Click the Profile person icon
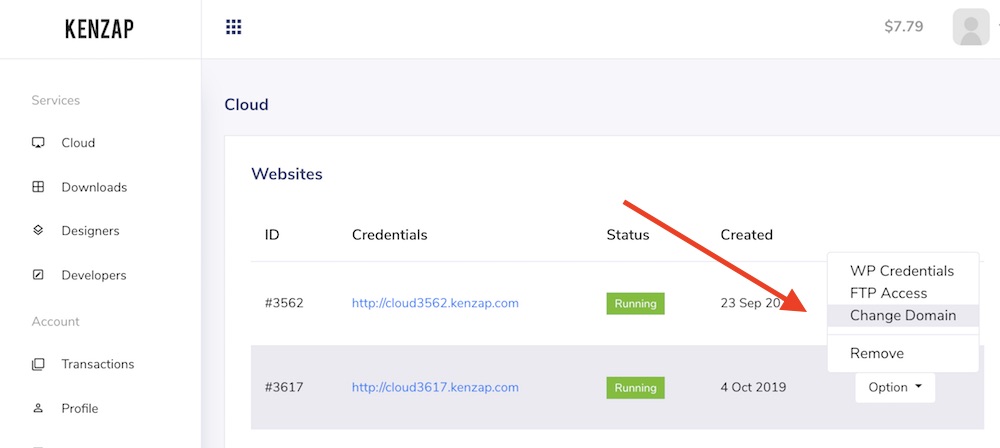 coord(38,408)
